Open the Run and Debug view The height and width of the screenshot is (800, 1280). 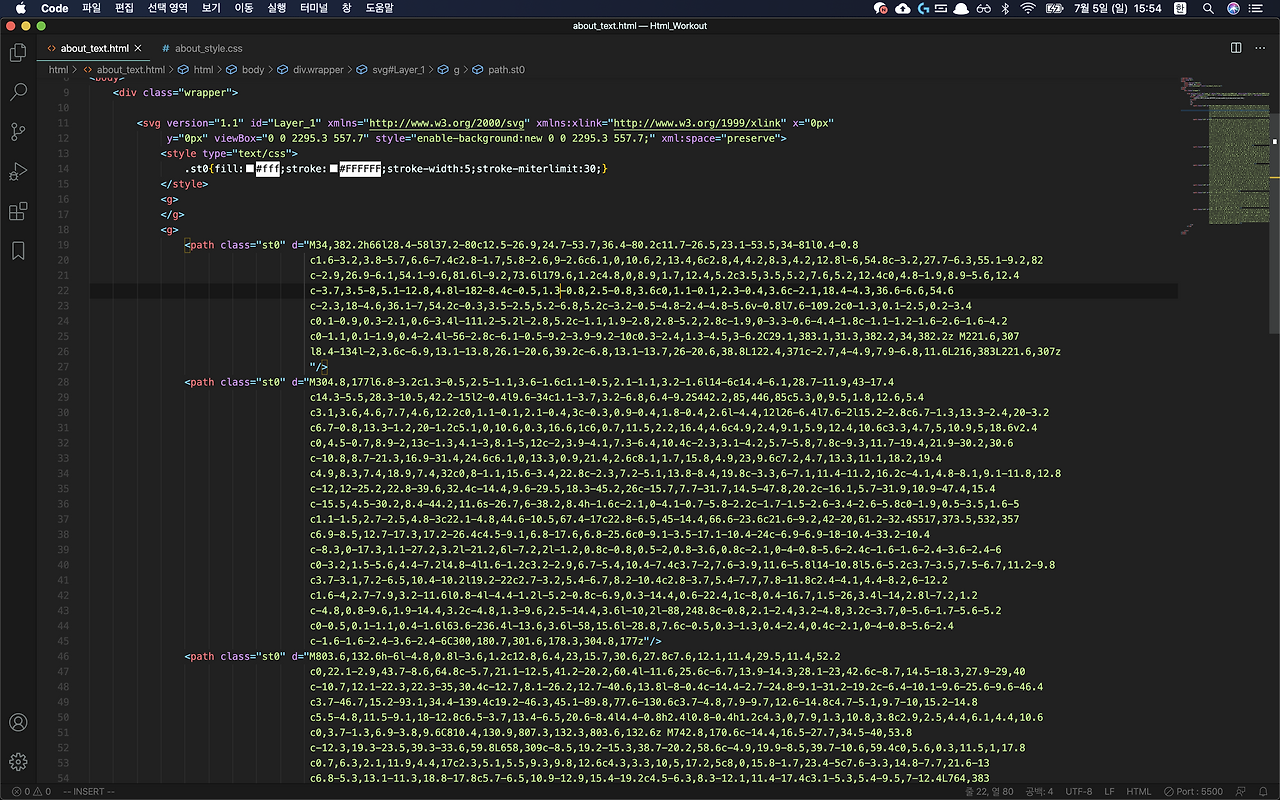click(18, 172)
